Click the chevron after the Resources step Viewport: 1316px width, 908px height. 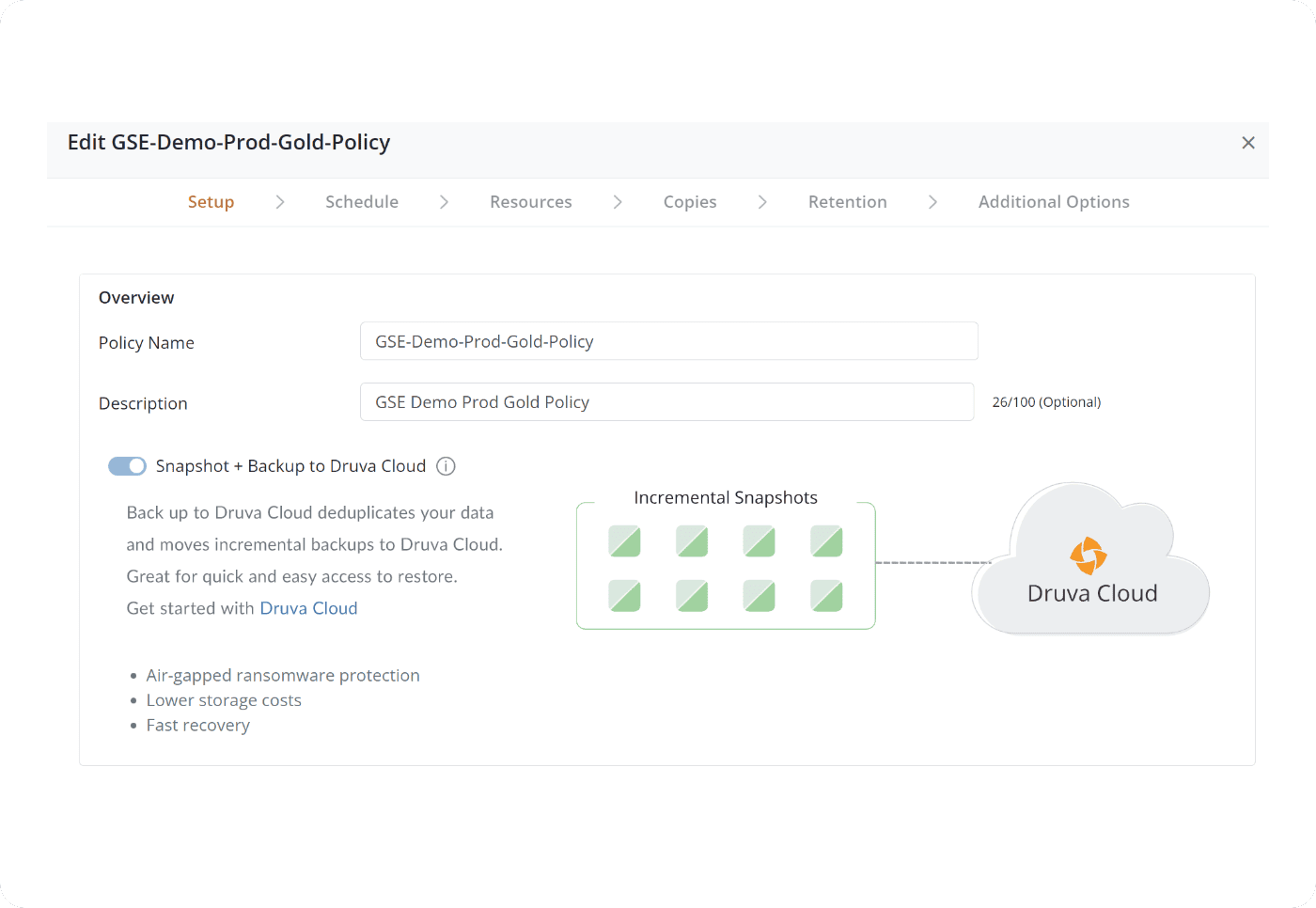tap(618, 202)
